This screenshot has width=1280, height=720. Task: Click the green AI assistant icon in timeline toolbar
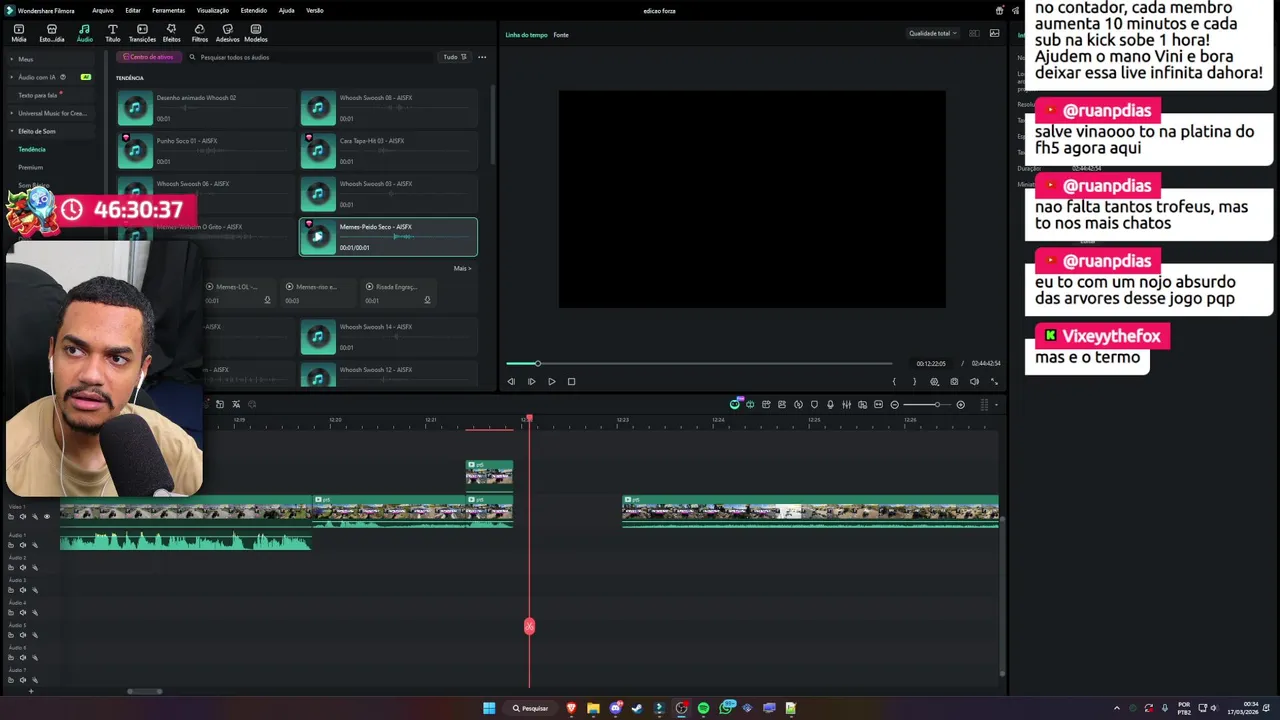(735, 404)
